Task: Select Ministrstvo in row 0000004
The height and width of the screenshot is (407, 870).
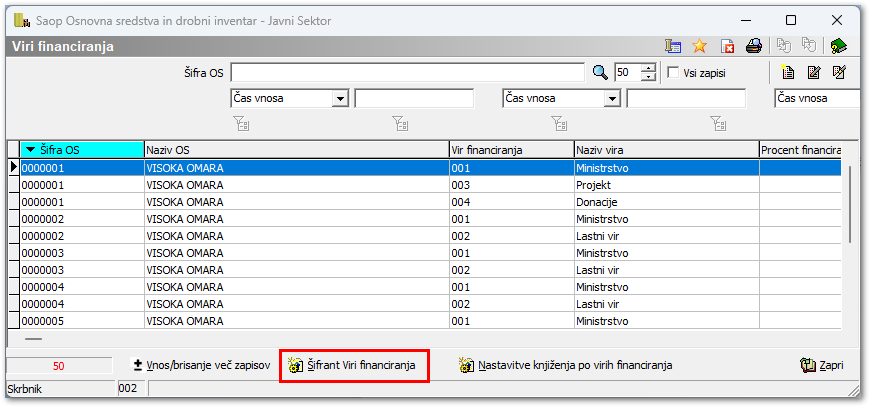Action: coord(666,287)
